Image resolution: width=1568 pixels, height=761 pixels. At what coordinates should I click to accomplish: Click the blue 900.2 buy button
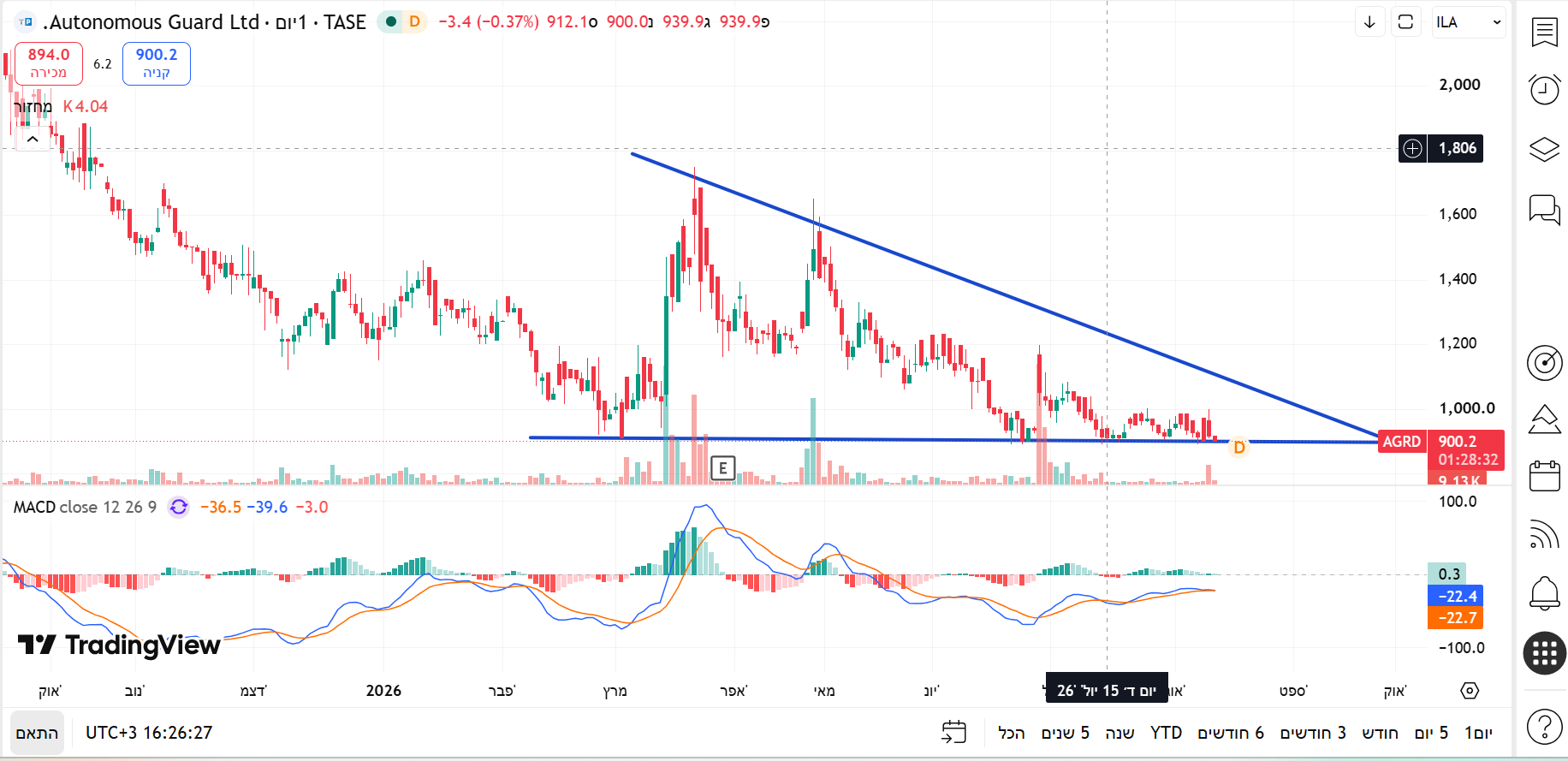(x=157, y=63)
